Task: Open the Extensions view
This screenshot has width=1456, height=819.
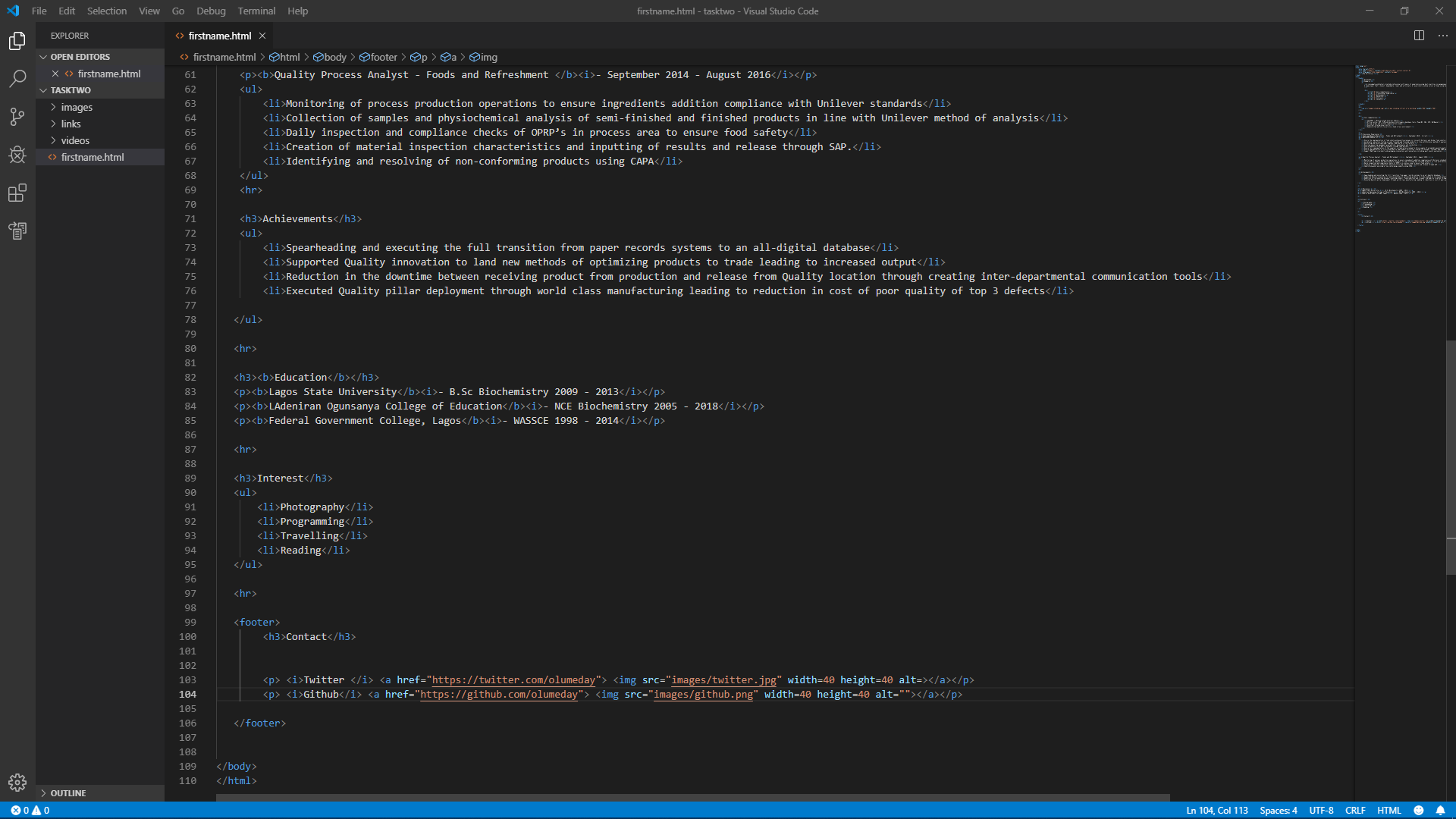Action: pyautogui.click(x=17, y=193)
